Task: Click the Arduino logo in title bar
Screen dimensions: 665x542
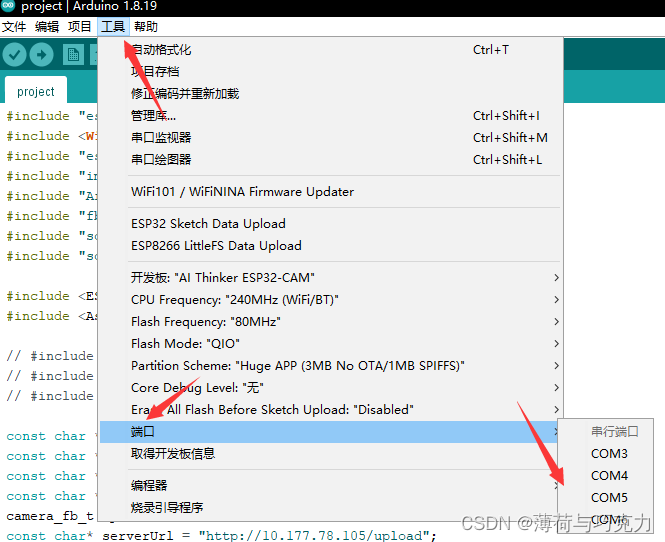Action: click(x=8, y=5)
